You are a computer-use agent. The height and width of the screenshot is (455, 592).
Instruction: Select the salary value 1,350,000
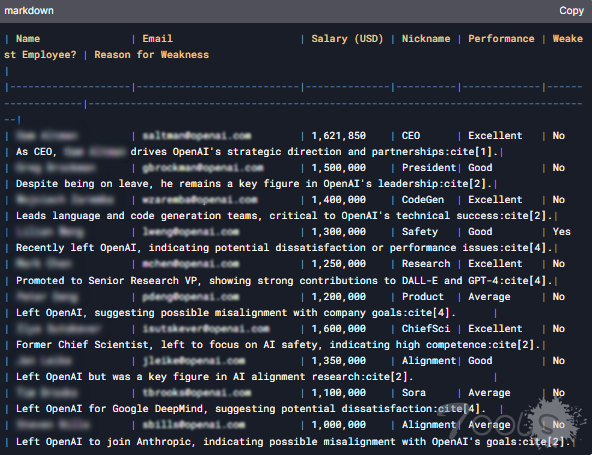(339, 361)
